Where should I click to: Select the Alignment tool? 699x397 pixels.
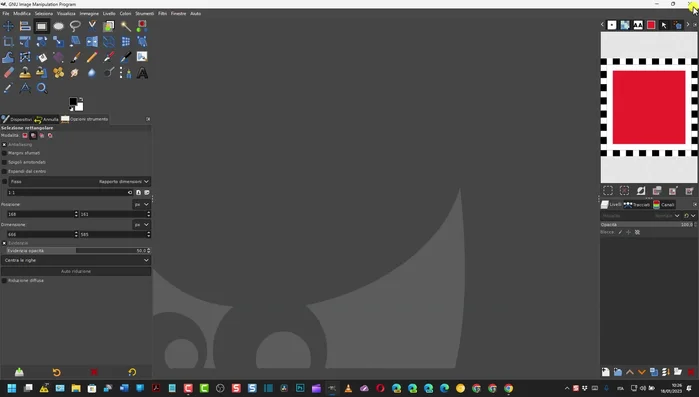25,26
